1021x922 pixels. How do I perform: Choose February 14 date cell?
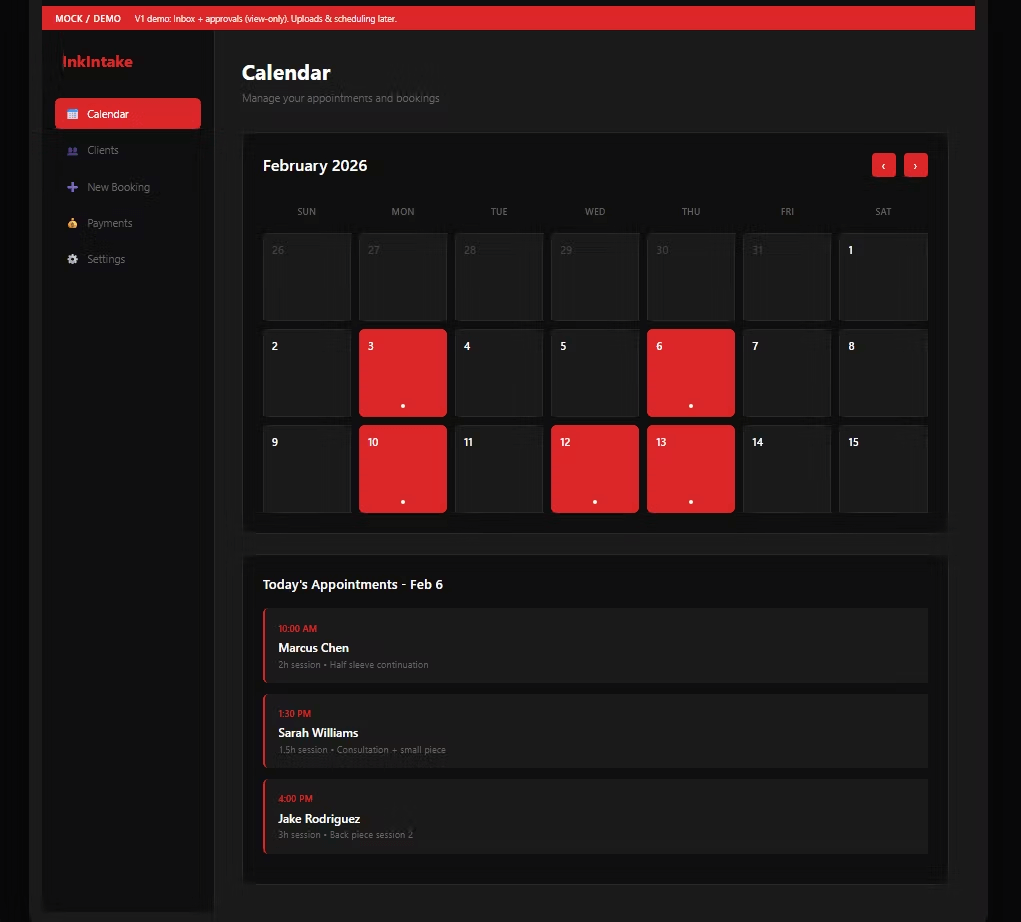tap(786, 469)
